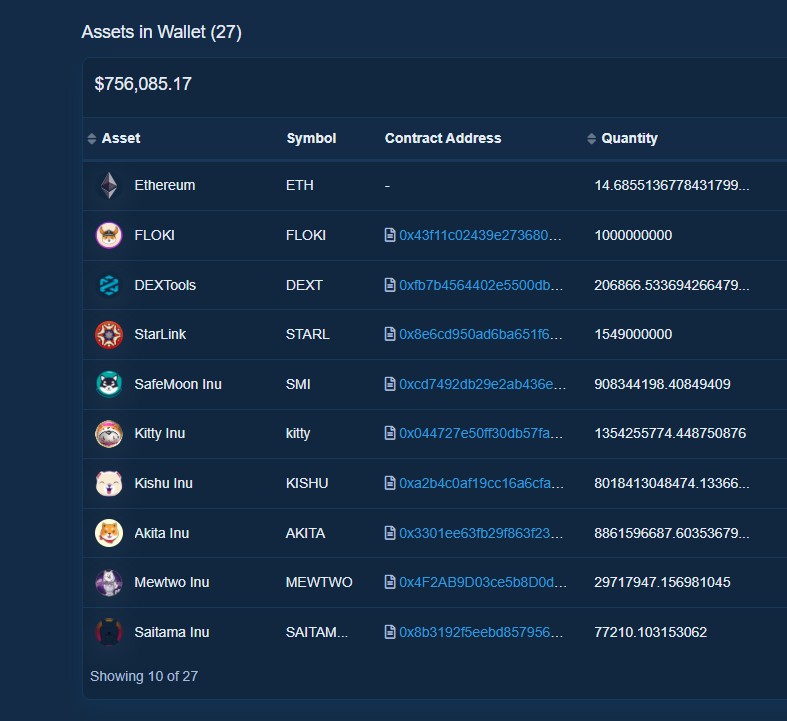Click the contract document icon for DEXTools

click(x=390, y=285)
